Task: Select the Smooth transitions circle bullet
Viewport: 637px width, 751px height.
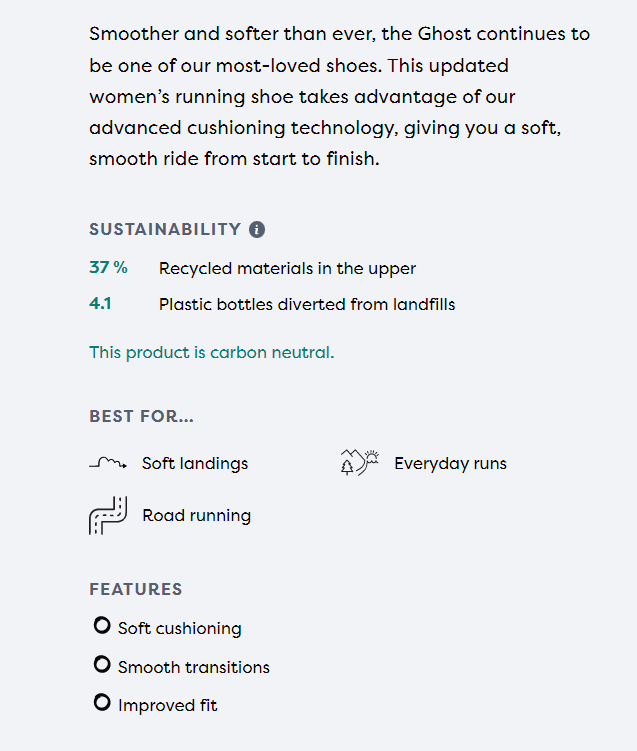Action: pos(101,664)
